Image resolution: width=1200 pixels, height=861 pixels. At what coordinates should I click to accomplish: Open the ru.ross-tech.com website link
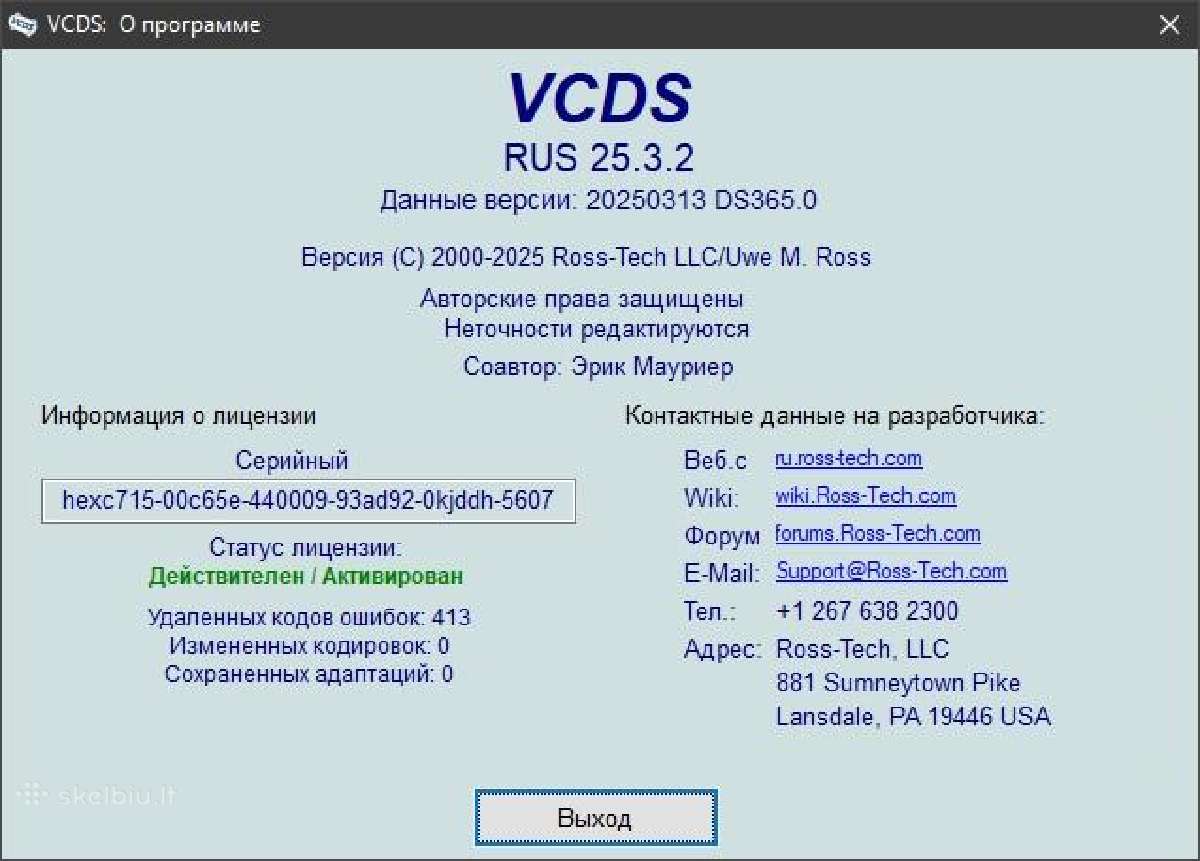(848, 458)
